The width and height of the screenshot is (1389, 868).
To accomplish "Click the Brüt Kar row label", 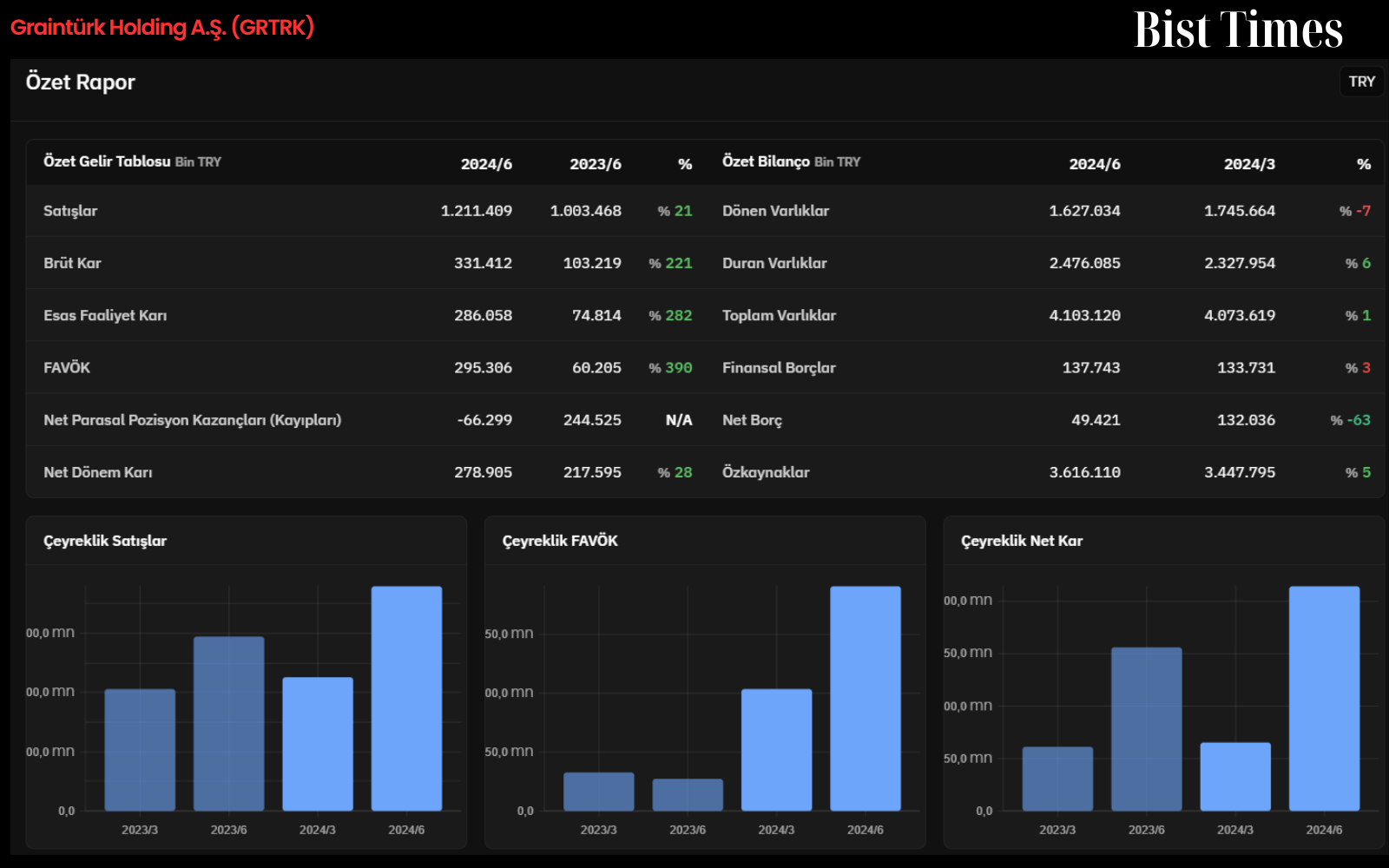I will tap(73, 263).
